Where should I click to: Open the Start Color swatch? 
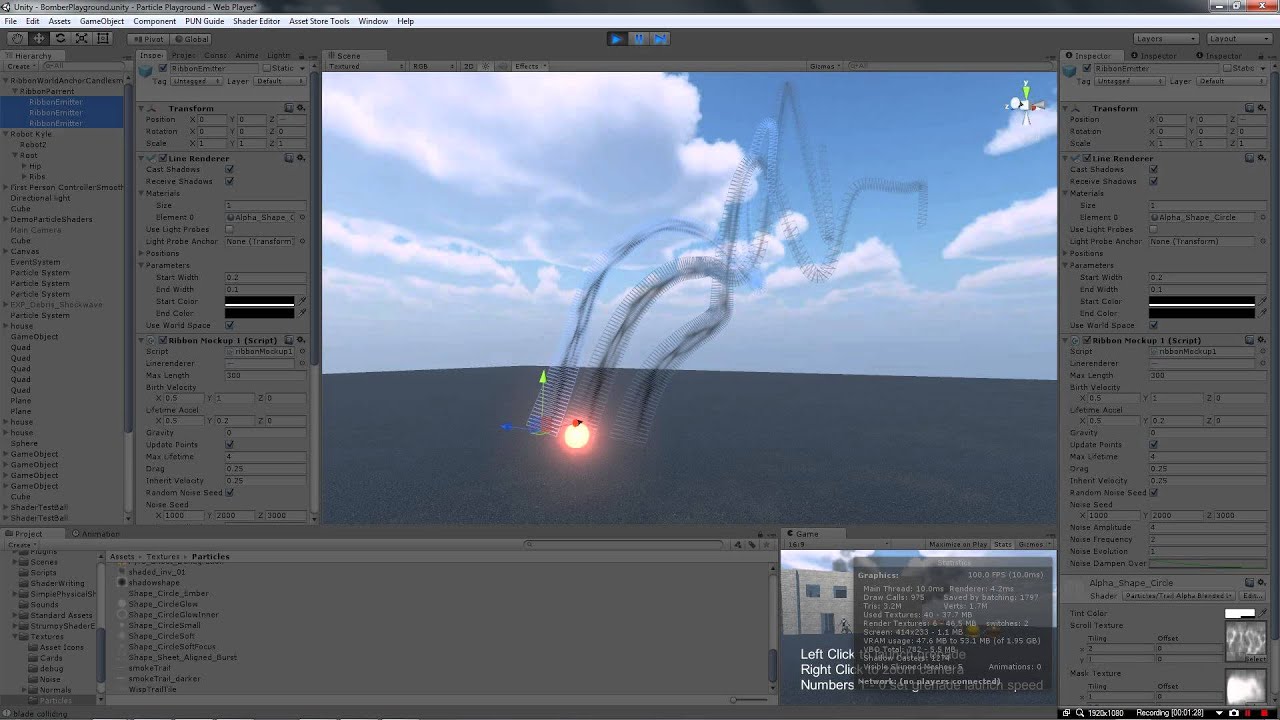coord(261,302)
